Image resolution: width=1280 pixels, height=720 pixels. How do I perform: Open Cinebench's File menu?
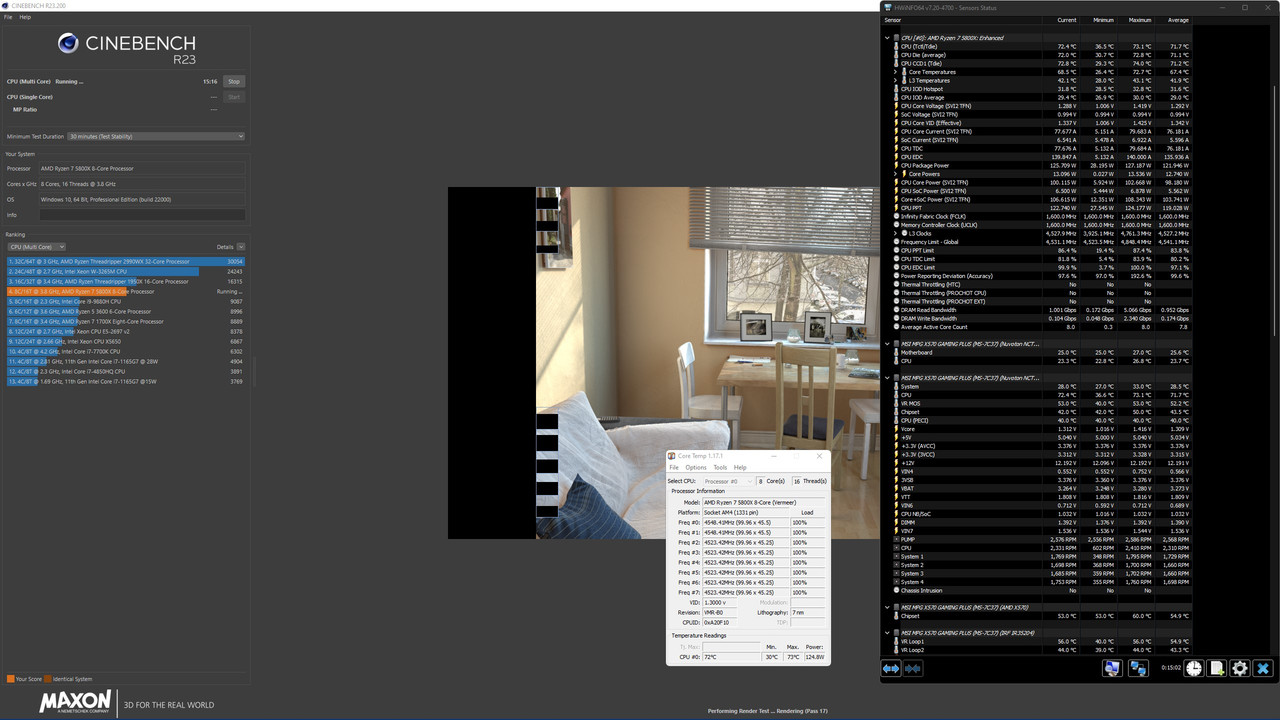coord(9,16)
